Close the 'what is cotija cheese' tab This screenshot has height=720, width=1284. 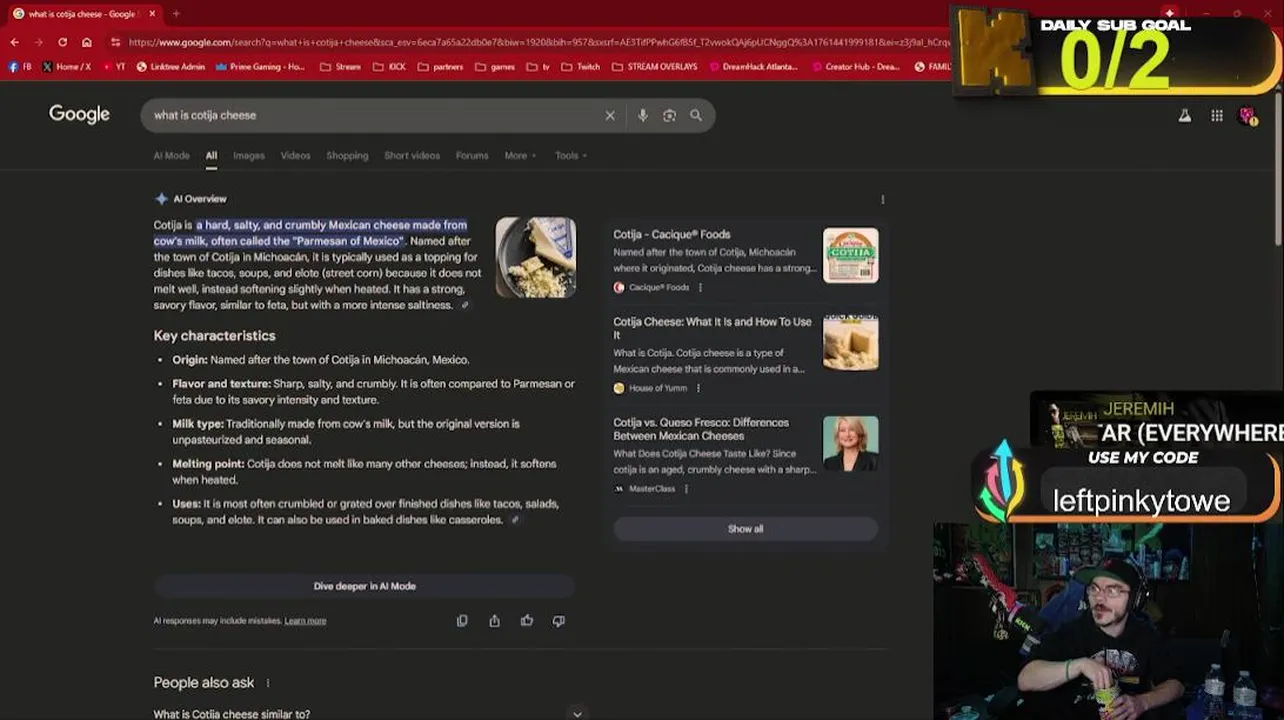click(x=152, y=14)
